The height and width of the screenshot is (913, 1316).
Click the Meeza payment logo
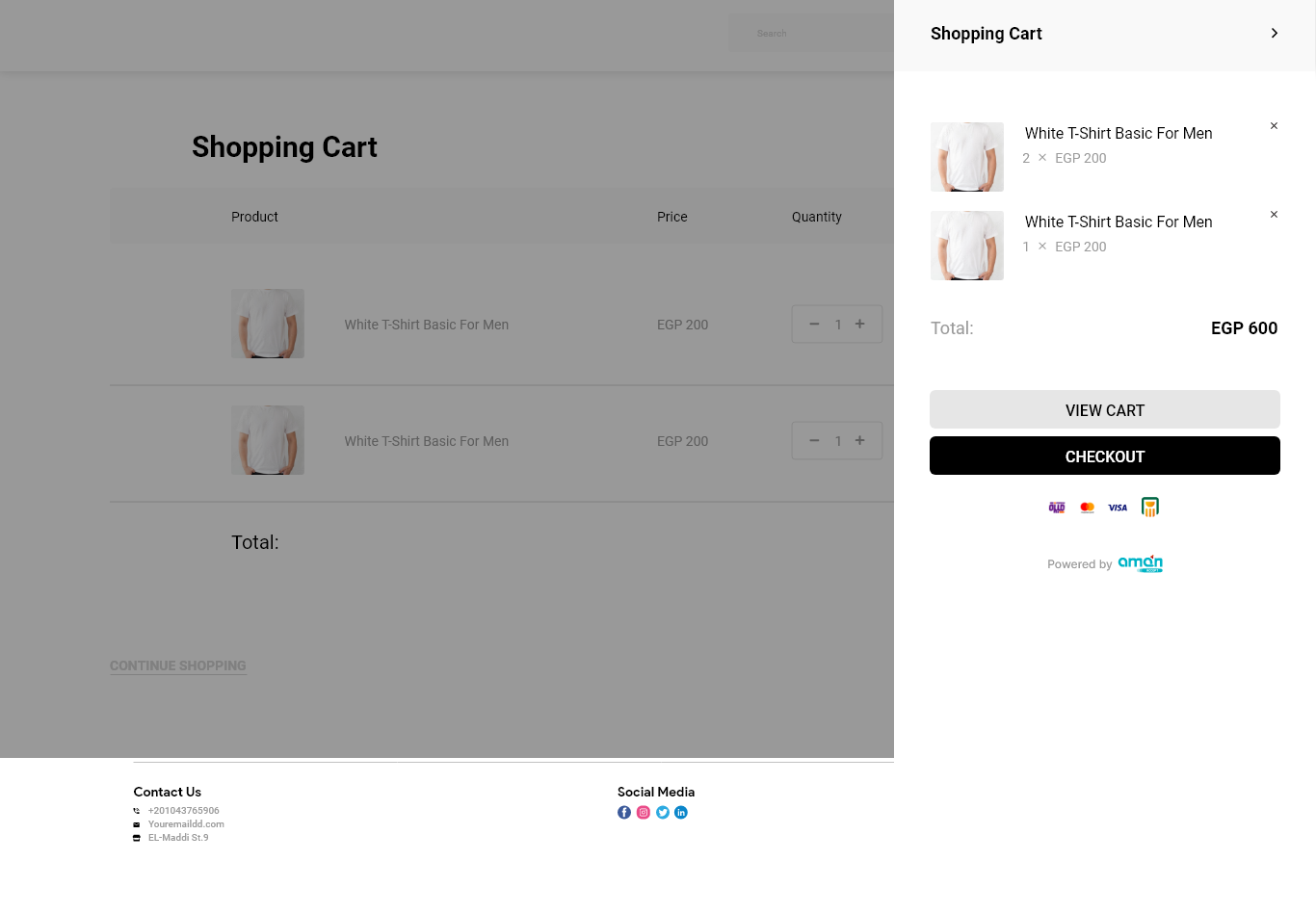1057,508
